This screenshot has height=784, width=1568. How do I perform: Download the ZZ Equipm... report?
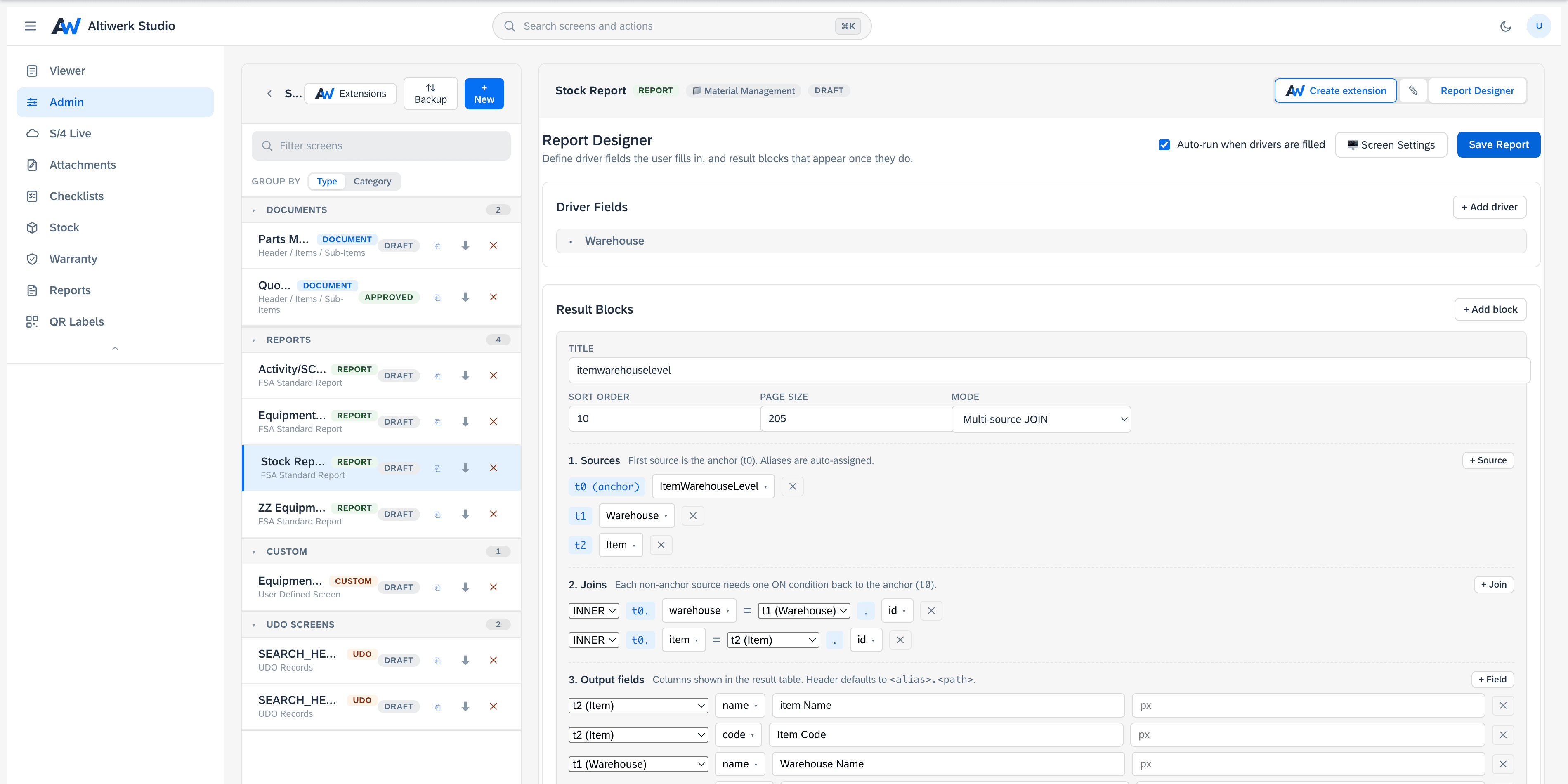[x=465, y=515]
